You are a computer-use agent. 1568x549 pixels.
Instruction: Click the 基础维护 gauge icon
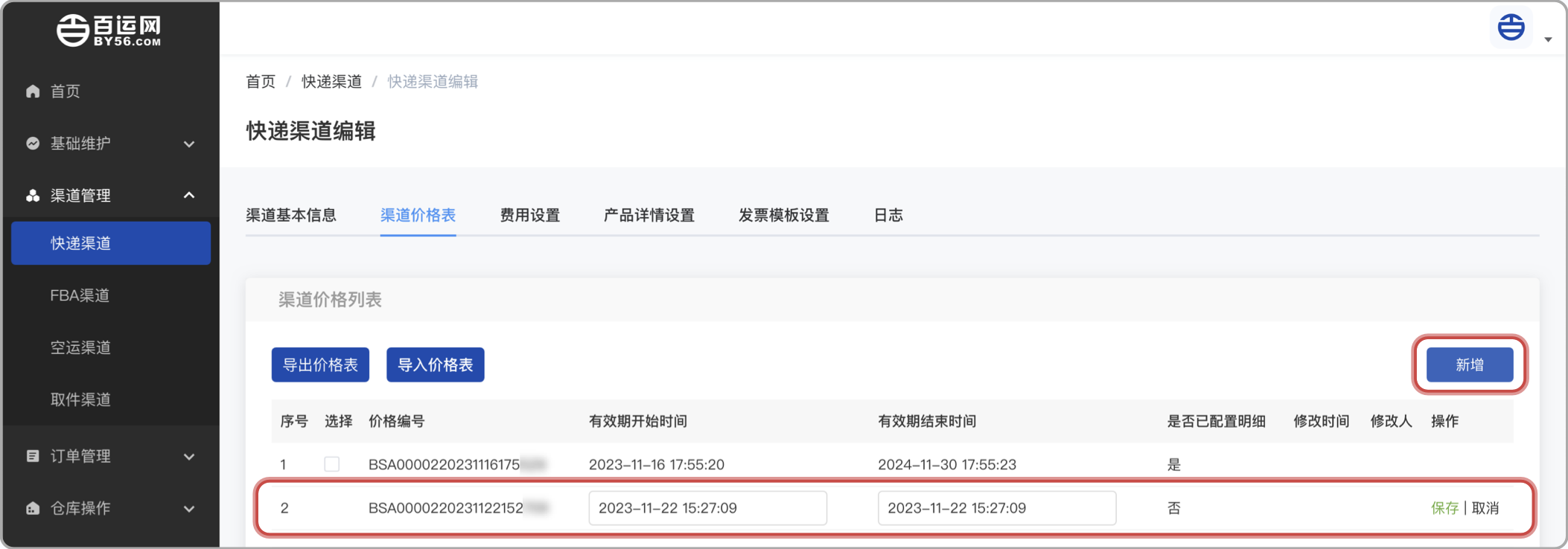click(x=33, y=144)
